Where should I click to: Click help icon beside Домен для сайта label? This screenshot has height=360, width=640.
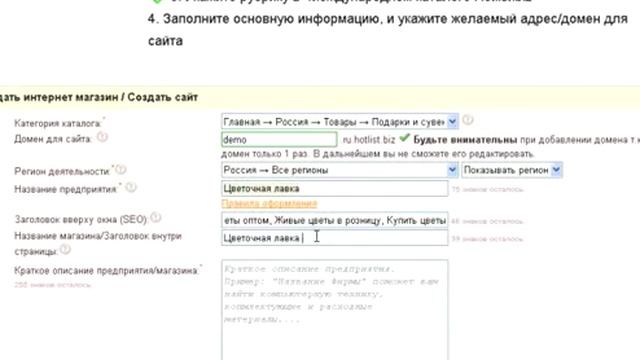click(102, 137)
